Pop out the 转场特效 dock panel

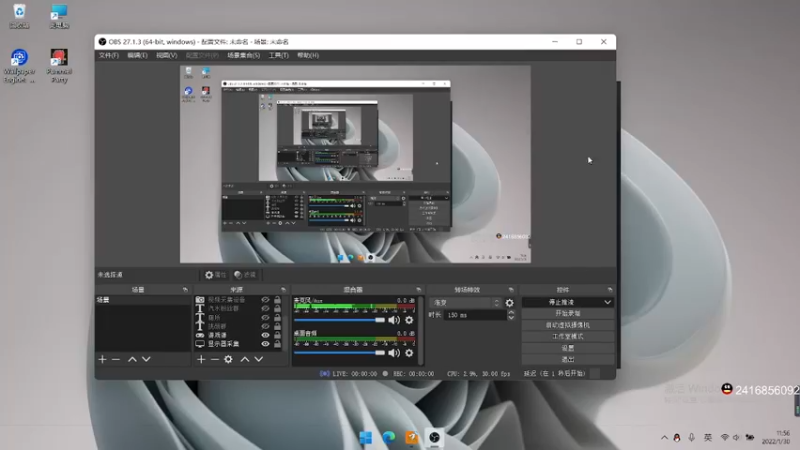511,289
